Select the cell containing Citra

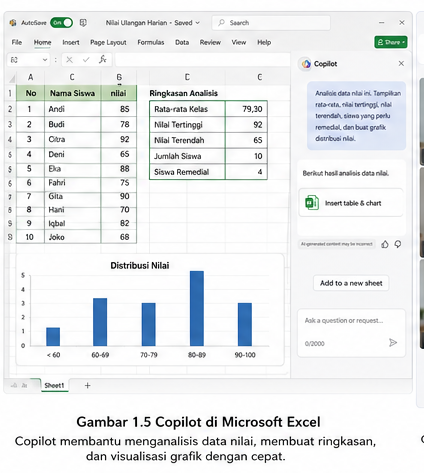click(x=72, y=139)
